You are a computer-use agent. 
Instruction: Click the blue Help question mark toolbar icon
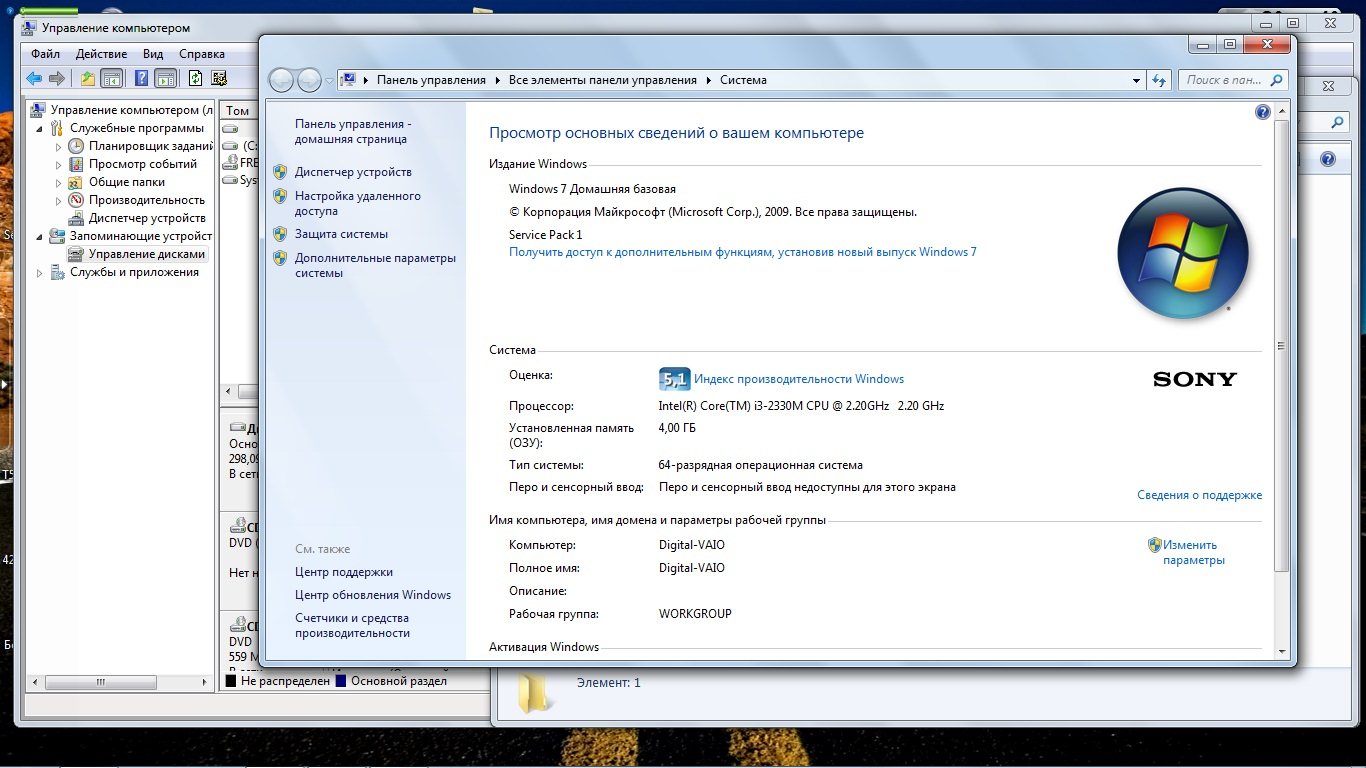[x=142, y=79]
